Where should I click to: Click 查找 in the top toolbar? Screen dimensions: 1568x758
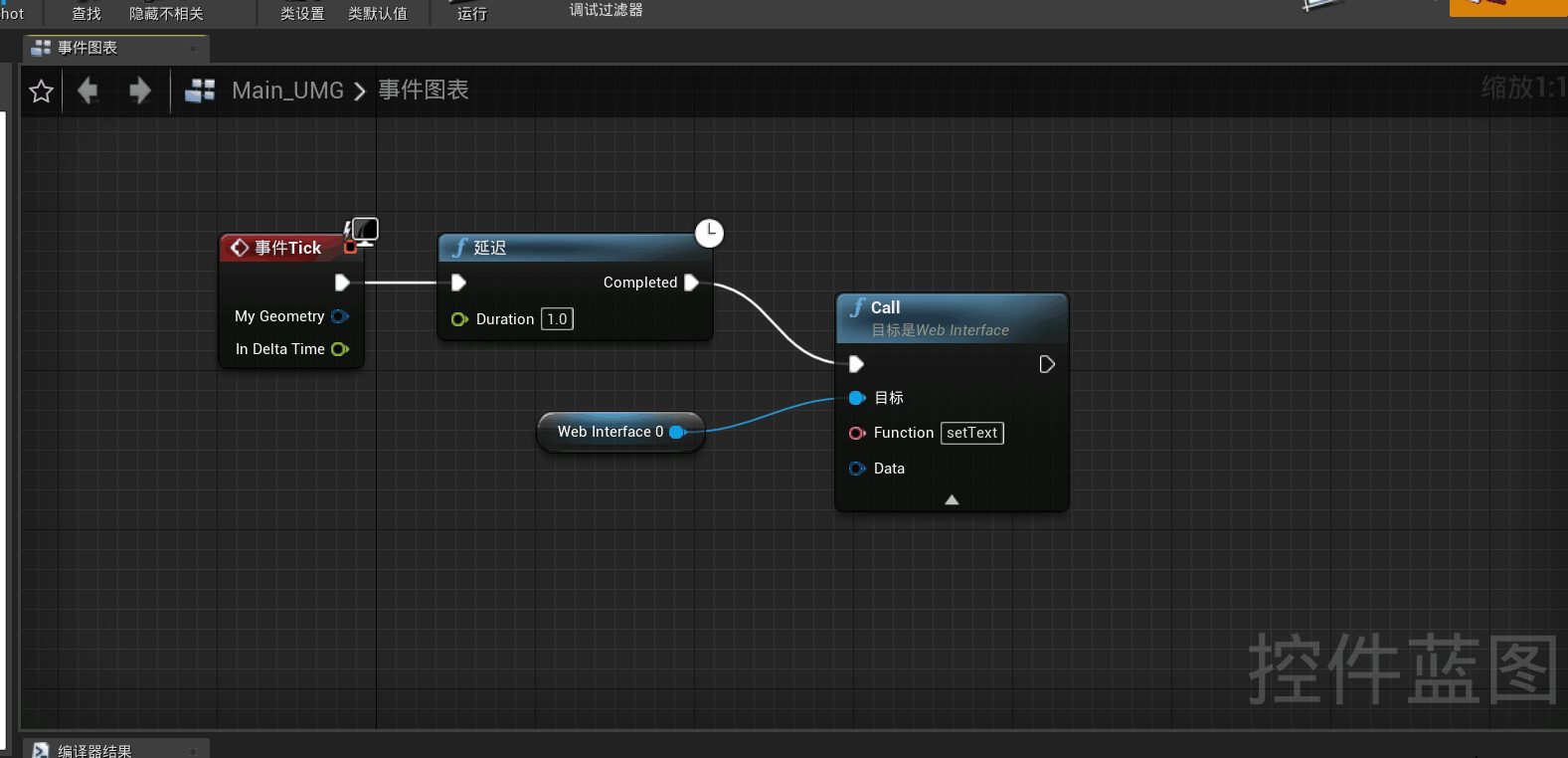87,13
